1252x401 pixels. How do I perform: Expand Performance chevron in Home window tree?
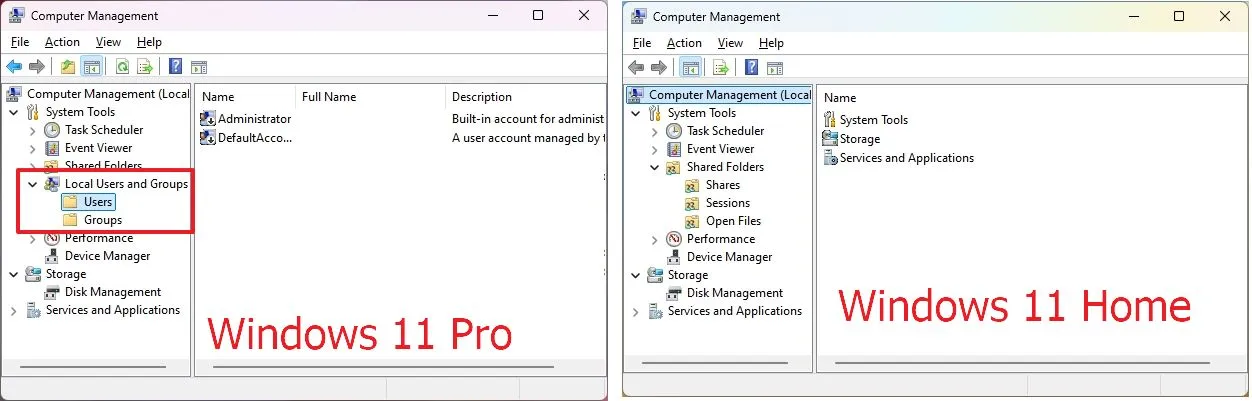pyautogui.click(x=654, y=239)
